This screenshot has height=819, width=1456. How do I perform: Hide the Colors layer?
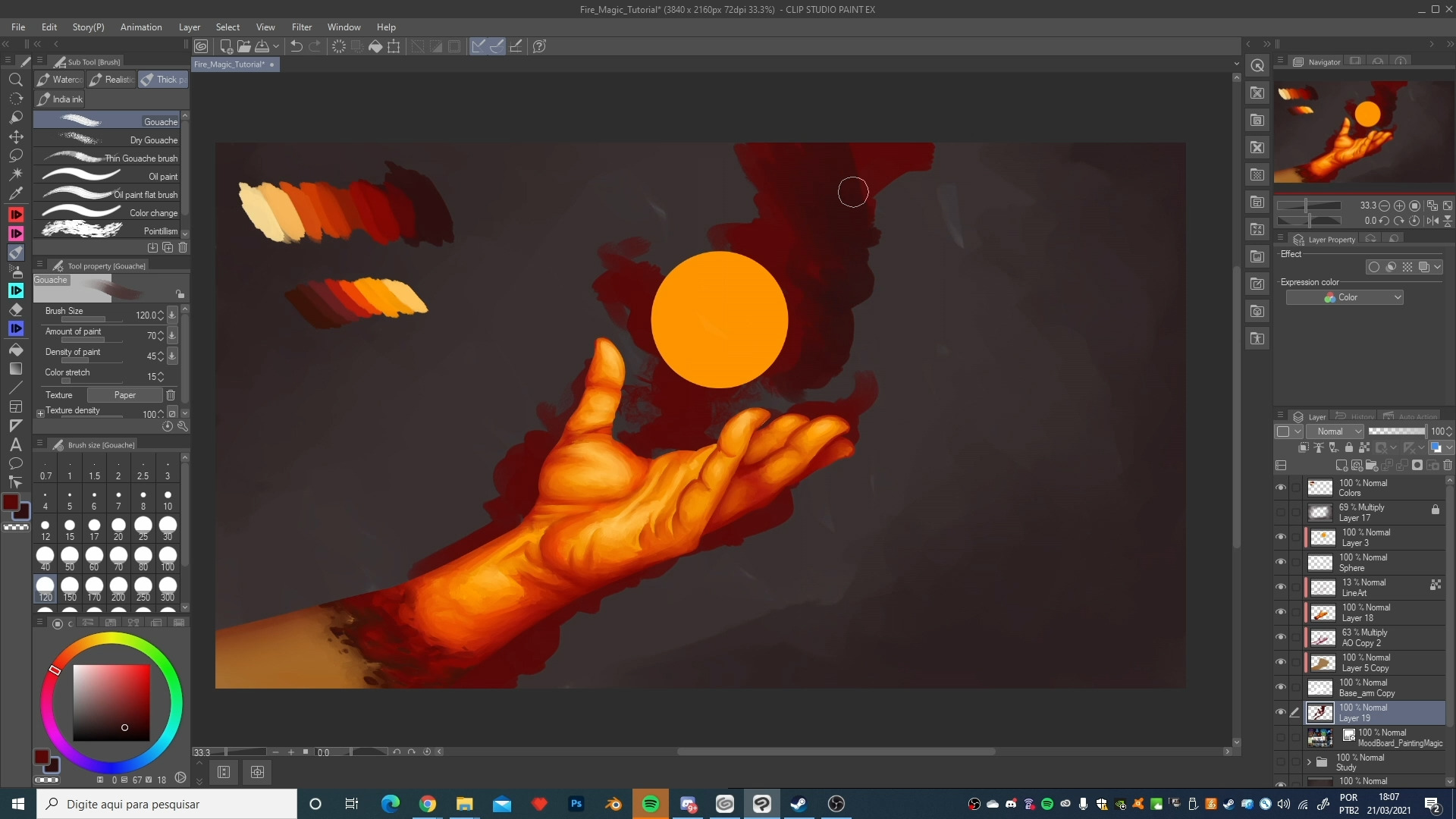[x=1281, y=488]
